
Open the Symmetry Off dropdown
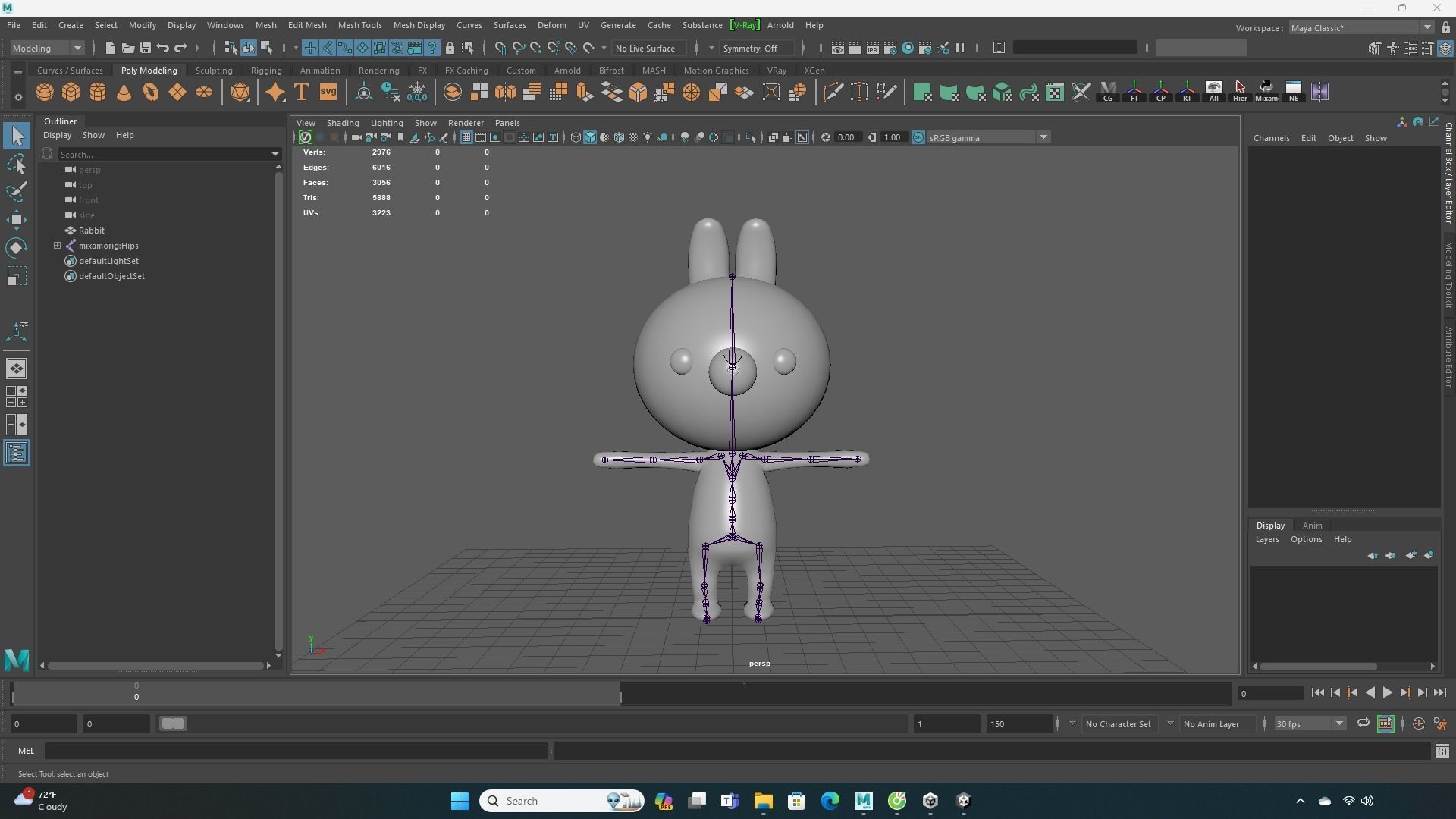(x=758, y=48)
